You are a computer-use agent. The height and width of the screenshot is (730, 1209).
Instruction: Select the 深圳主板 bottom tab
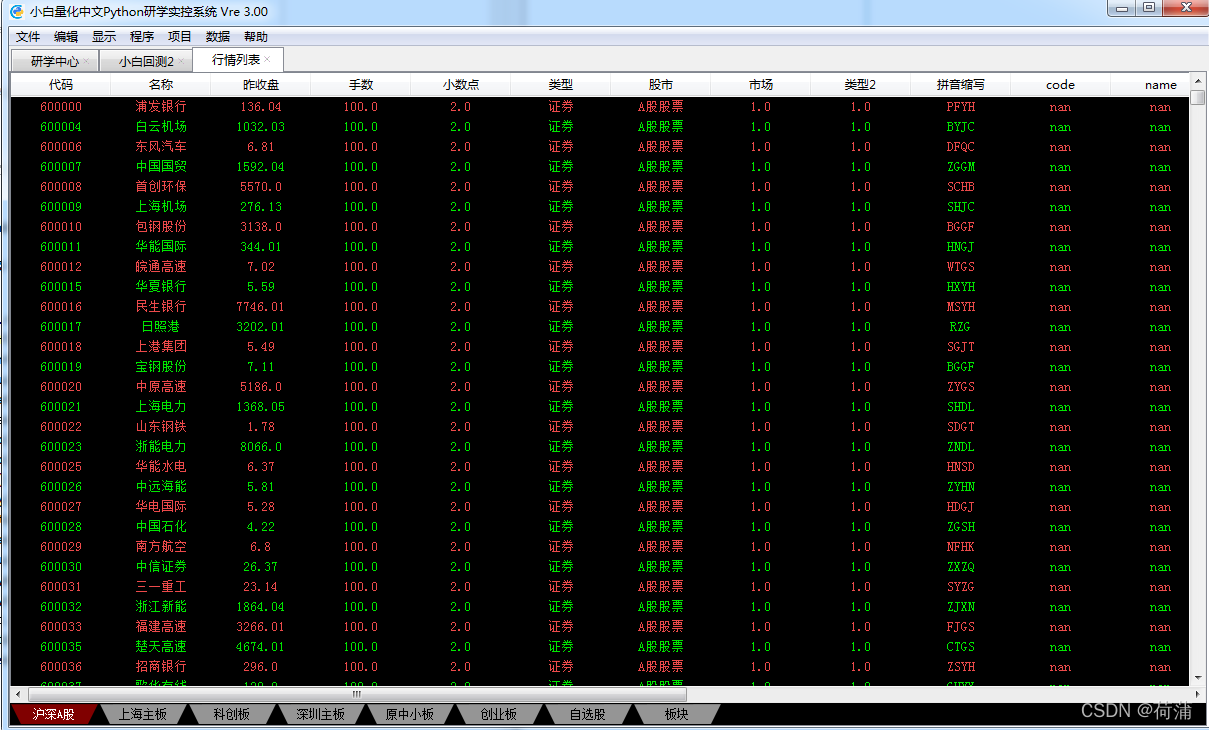[321, 714]
